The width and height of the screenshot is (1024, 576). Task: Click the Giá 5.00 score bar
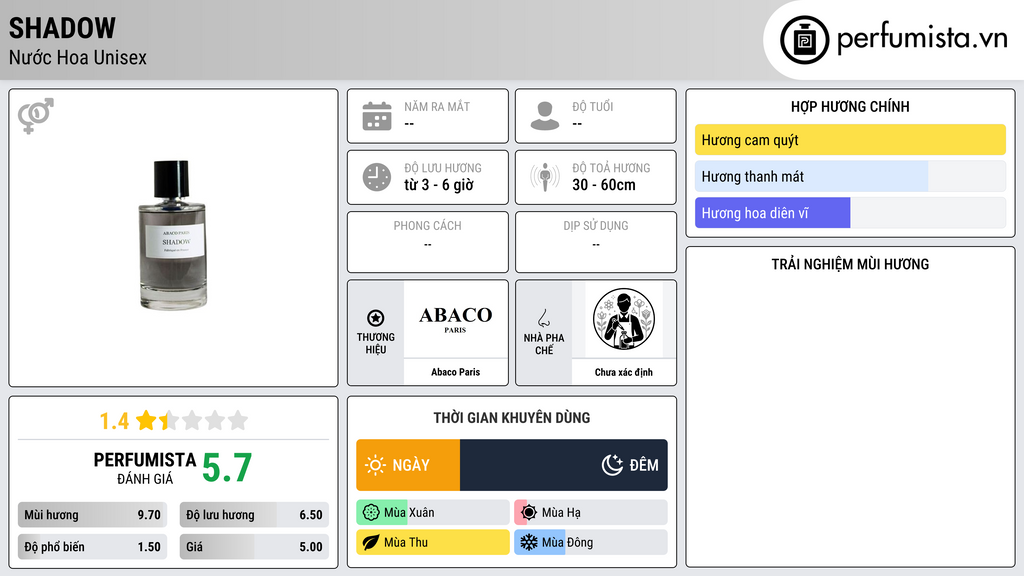pyautogui.click(x=254, y=547)
